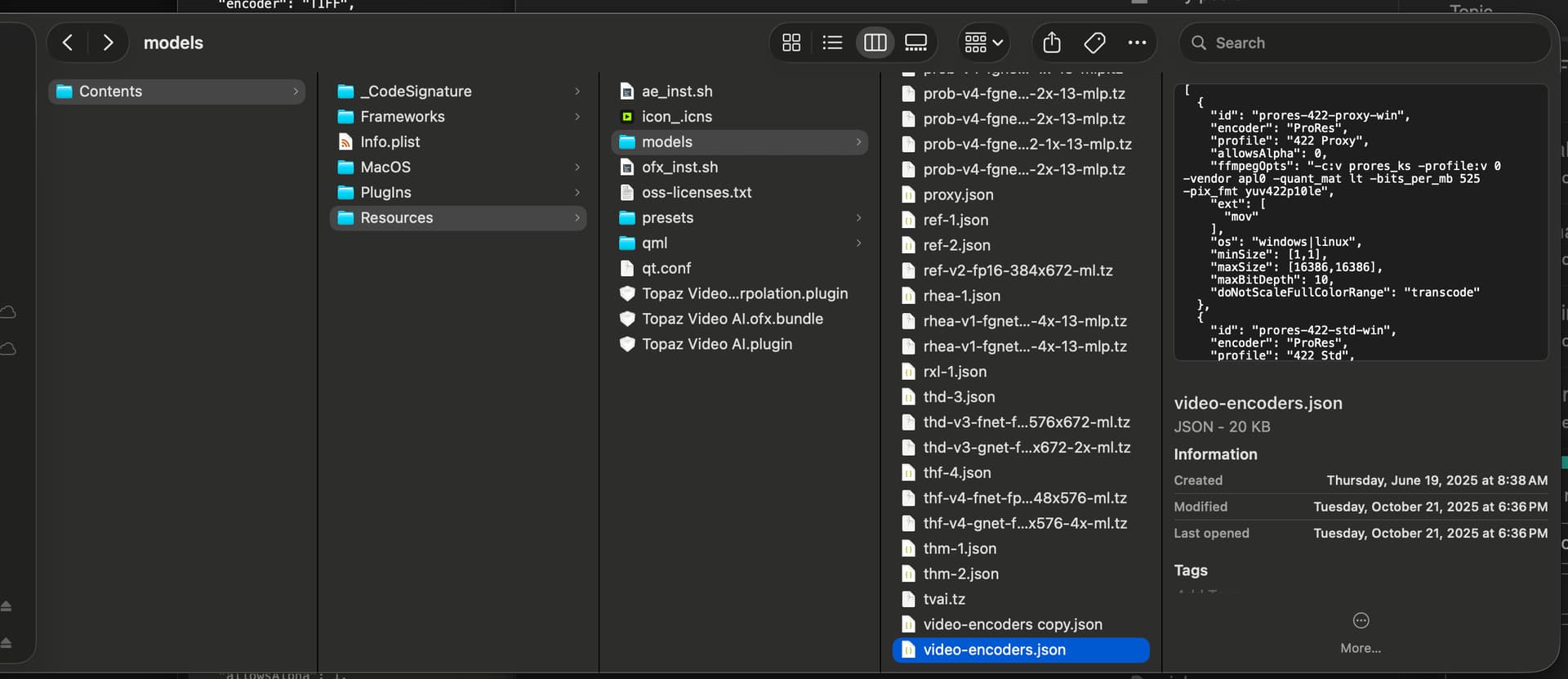Viewport: 1568px width, 679px height.
Task: Select Topaz Video...rpolation.plugin shield icon
Action: pos(626,294)
